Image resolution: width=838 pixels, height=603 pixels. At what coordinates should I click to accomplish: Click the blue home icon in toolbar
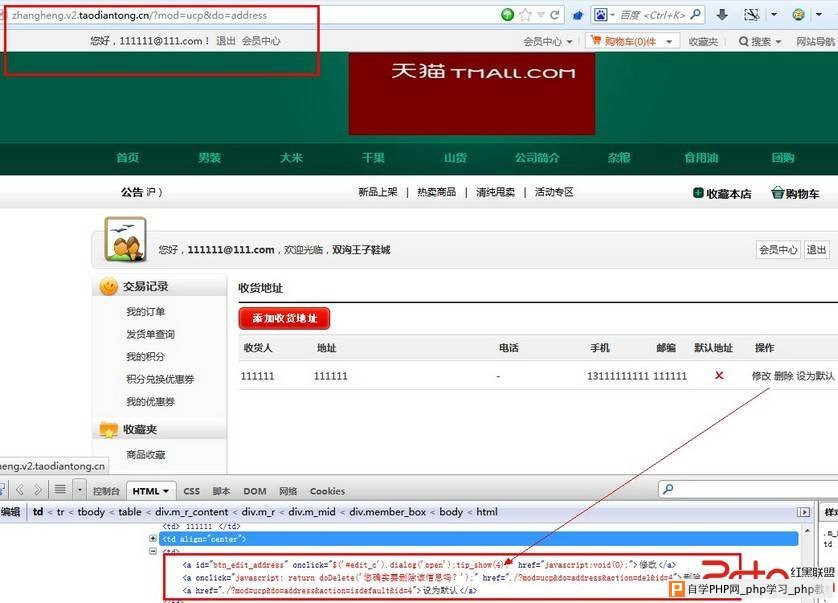point(578,16)
